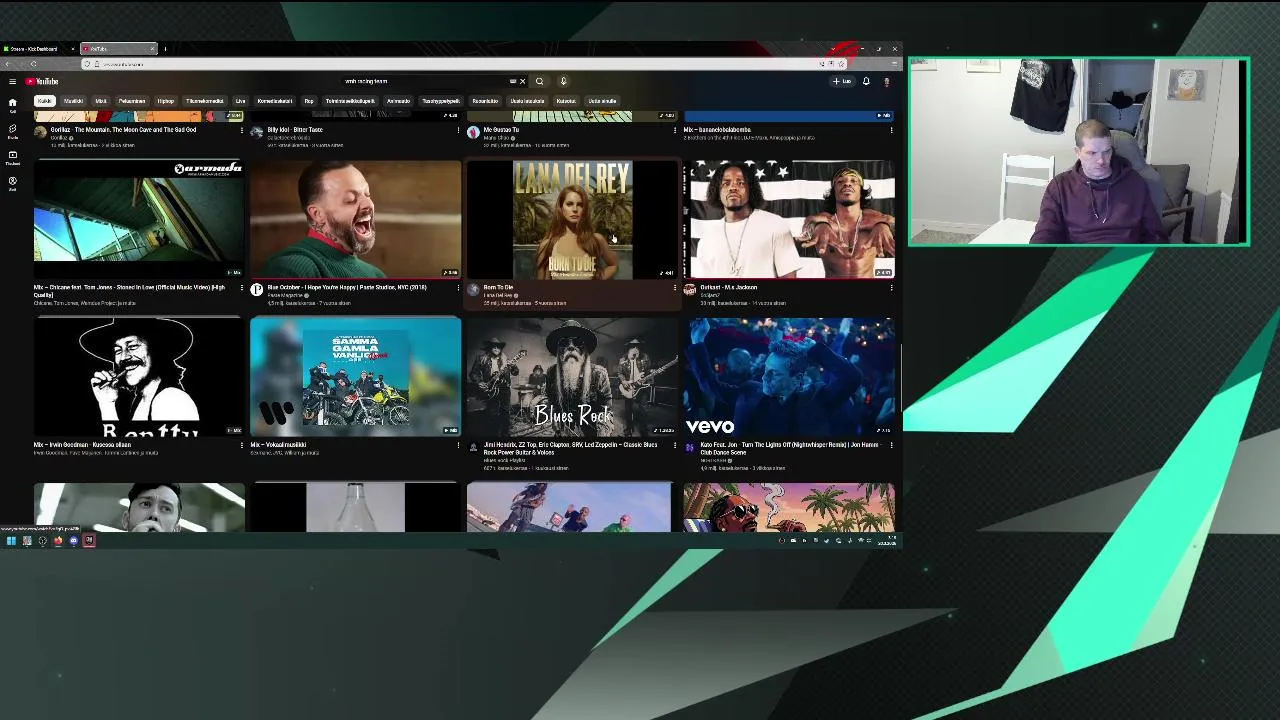1280x720 pixels.
Task: Click the Mix – Vokaalimusiikki title
Action: pos(278,445)
